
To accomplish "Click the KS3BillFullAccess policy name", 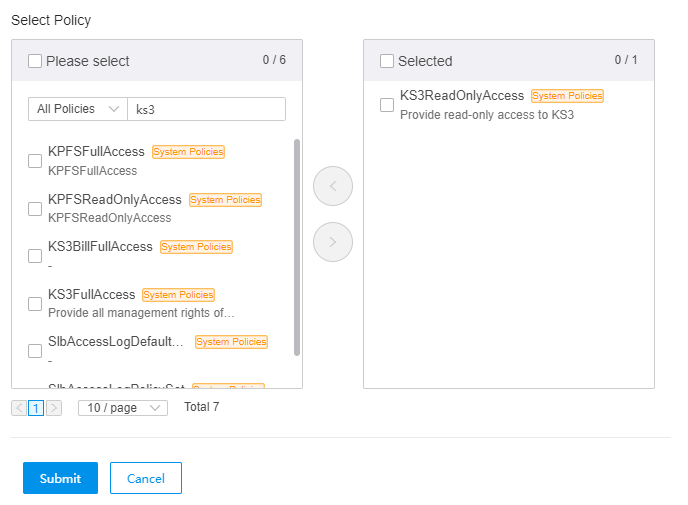I will pos(100,247).
